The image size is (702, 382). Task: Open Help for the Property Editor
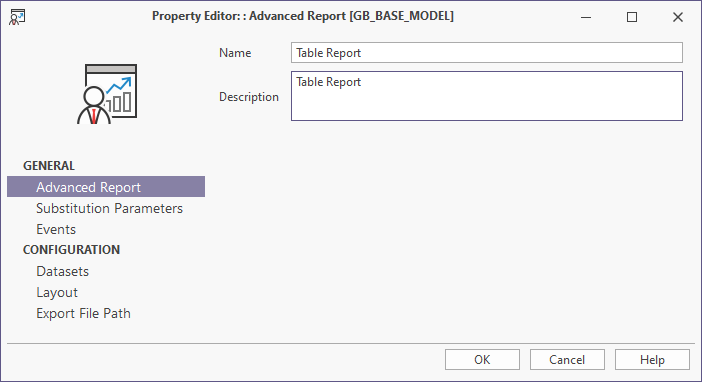652,360
